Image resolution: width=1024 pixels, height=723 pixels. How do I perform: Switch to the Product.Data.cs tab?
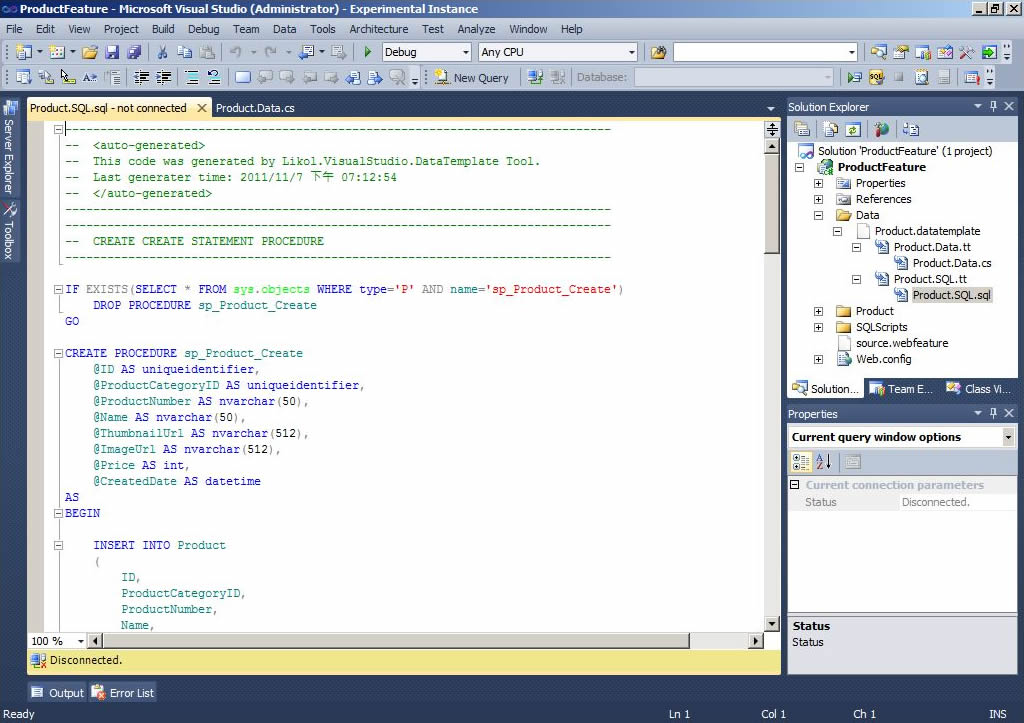coord(255,108)
